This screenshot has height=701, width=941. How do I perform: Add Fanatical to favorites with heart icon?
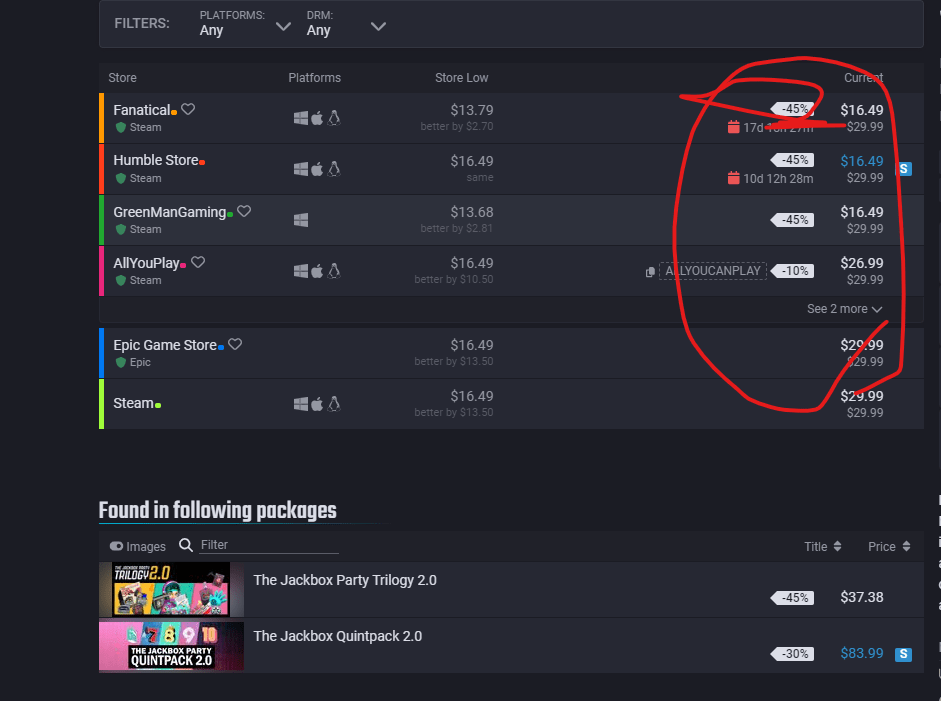(x=188, y=109)
